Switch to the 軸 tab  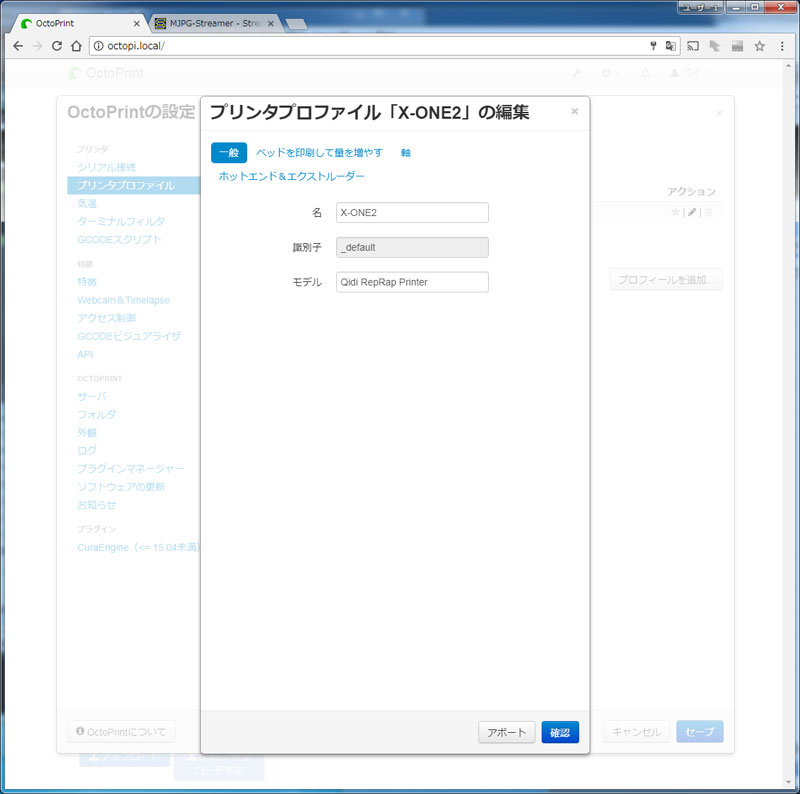406,153
